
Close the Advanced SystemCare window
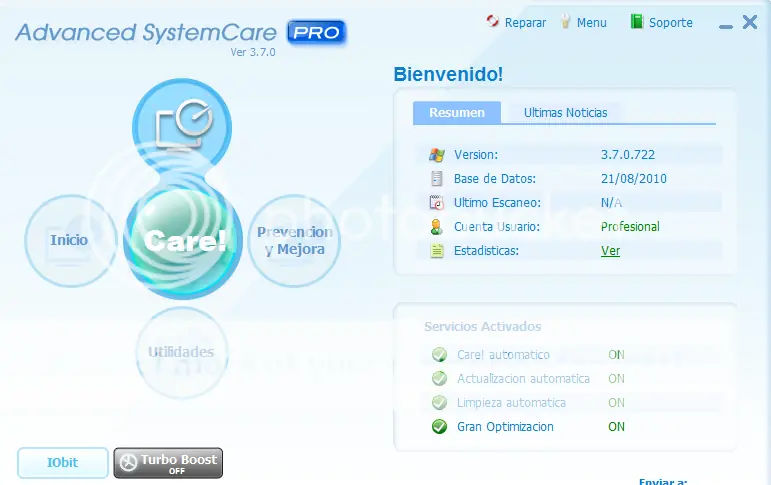750,22
